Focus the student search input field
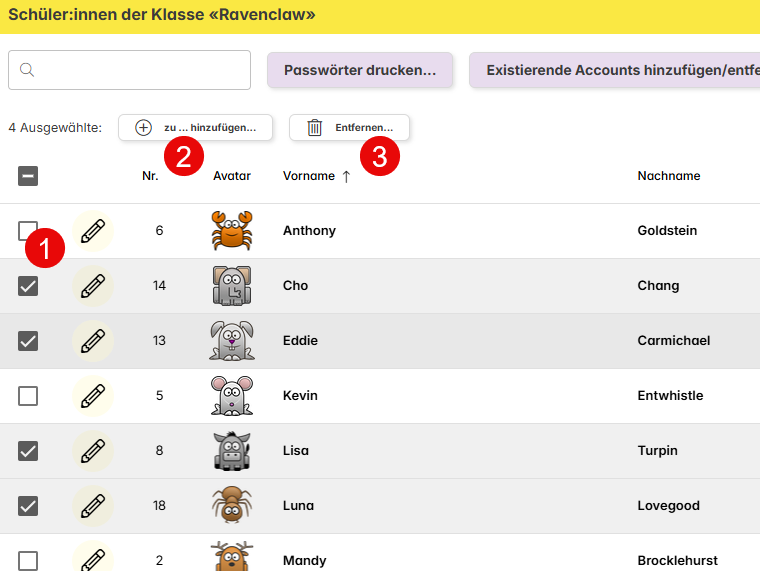 [140, 70]
